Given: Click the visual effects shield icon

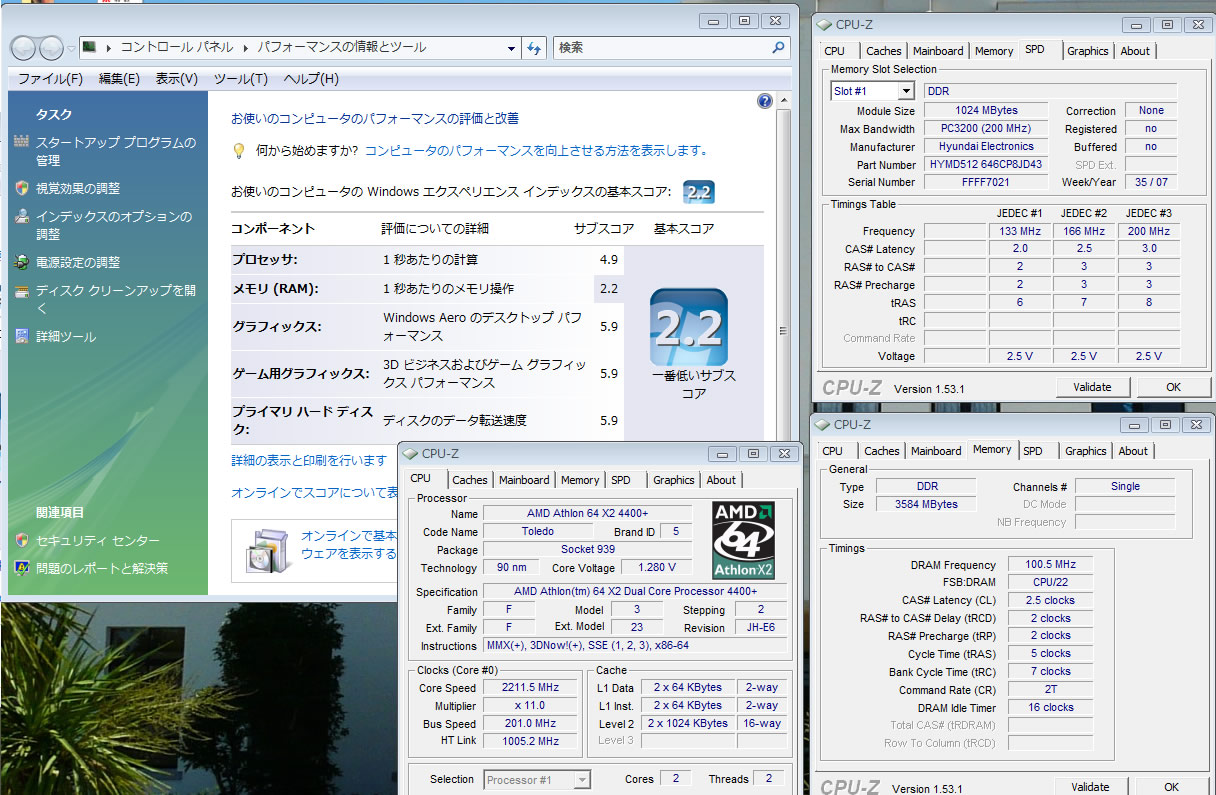Looking at the screenshot, I should (x=22, y=188).
